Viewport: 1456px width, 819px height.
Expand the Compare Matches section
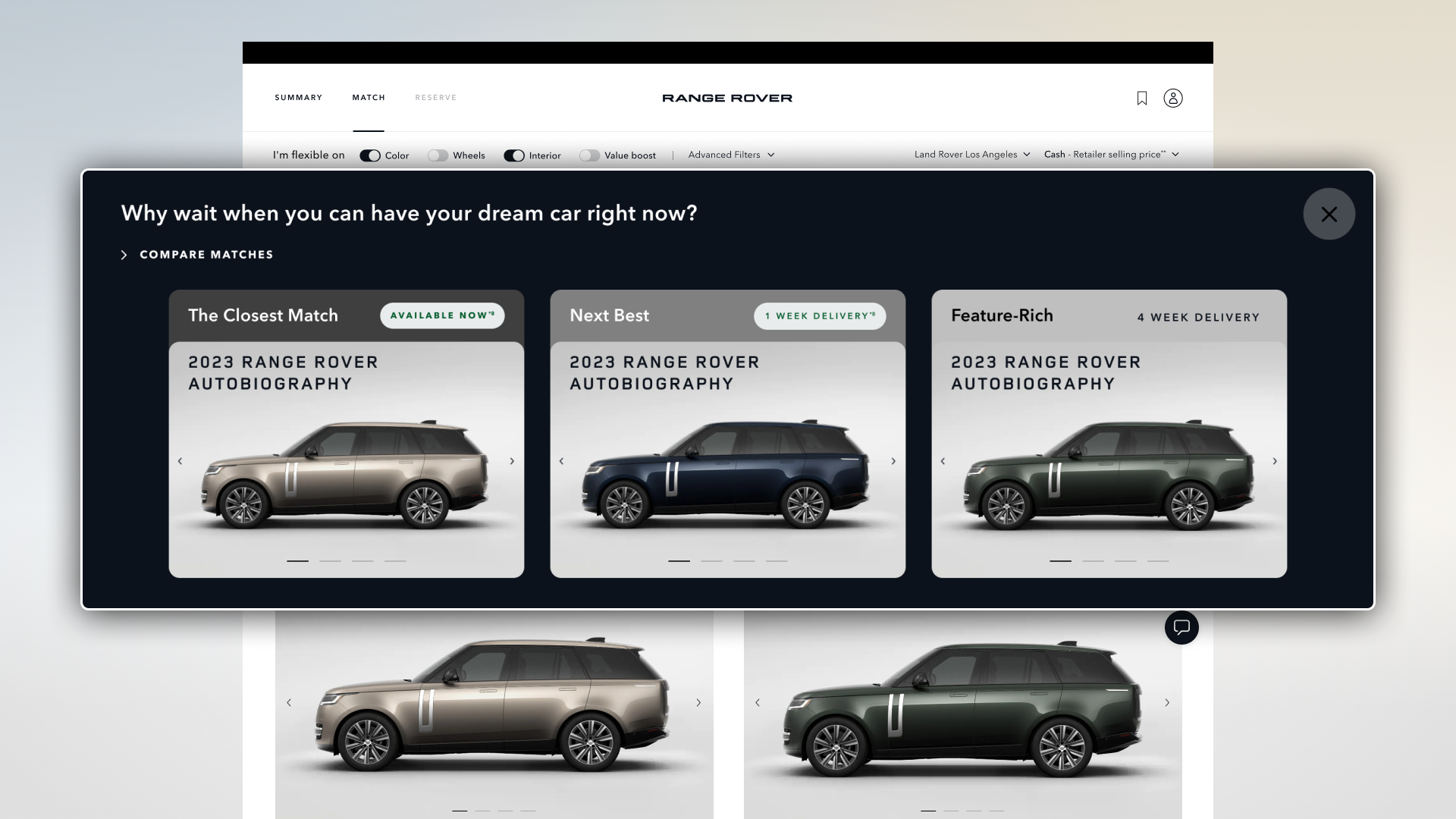tap(197, 255)
